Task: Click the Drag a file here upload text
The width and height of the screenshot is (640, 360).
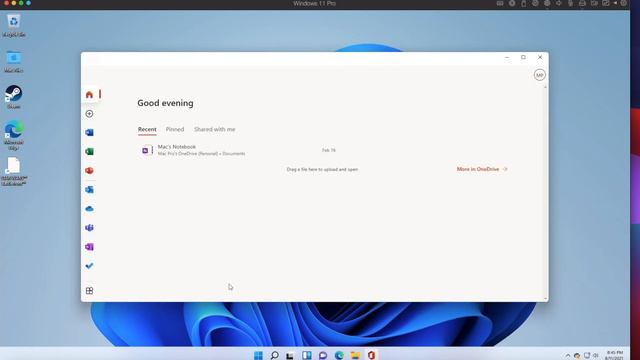Action: (322, 169)
